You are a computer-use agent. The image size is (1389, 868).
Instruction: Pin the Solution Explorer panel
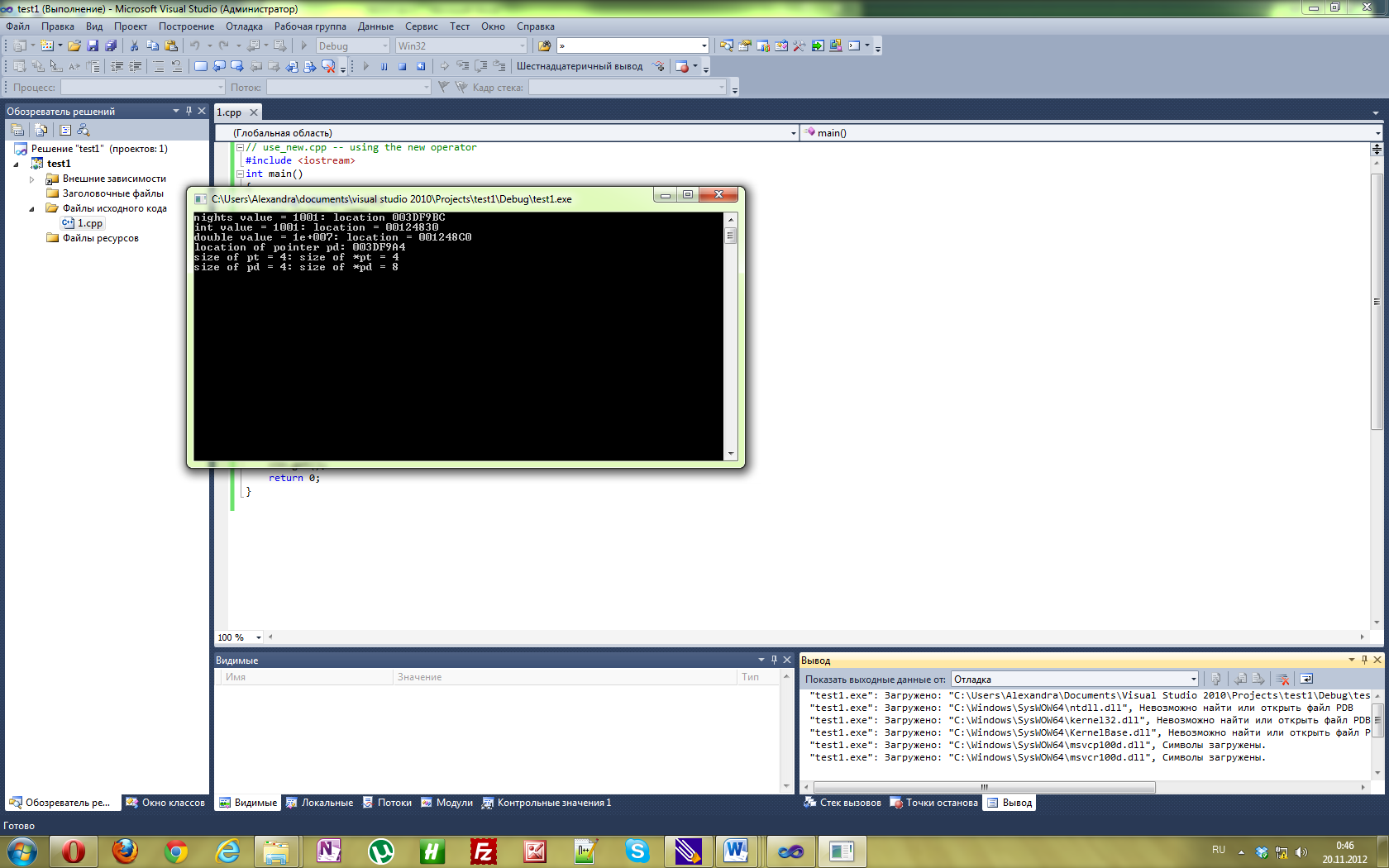(189, 111)
